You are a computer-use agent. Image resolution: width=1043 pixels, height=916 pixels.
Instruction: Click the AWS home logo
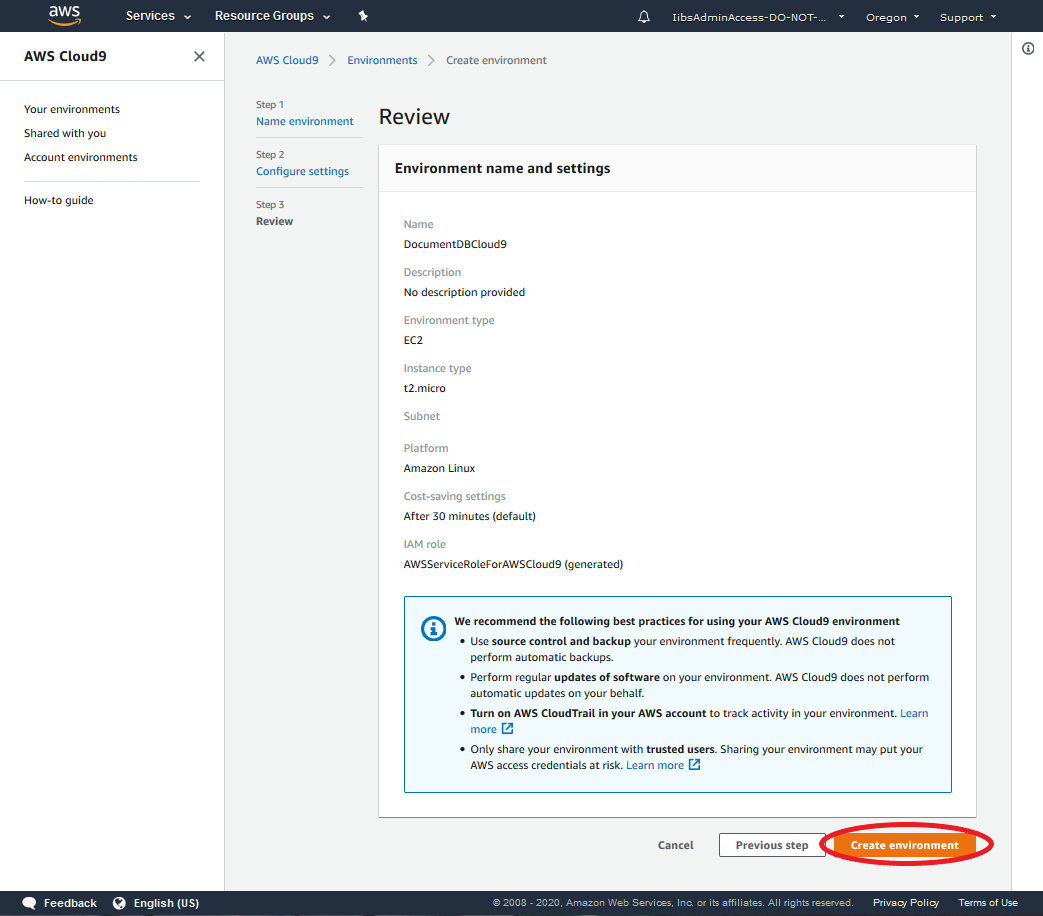[63, 15]
